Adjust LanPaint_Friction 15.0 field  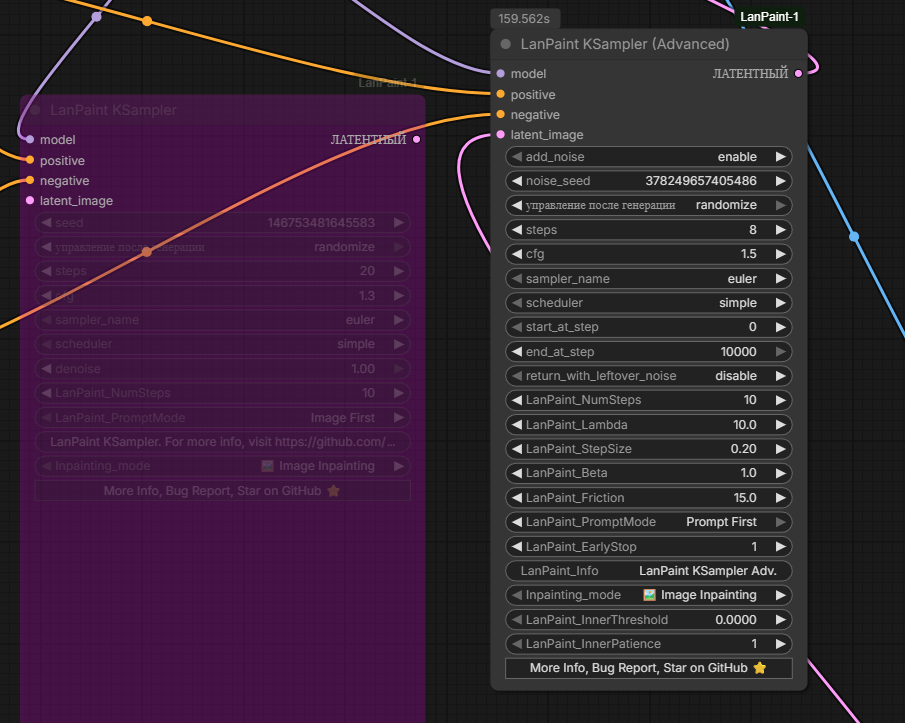(x=648, y=497)
